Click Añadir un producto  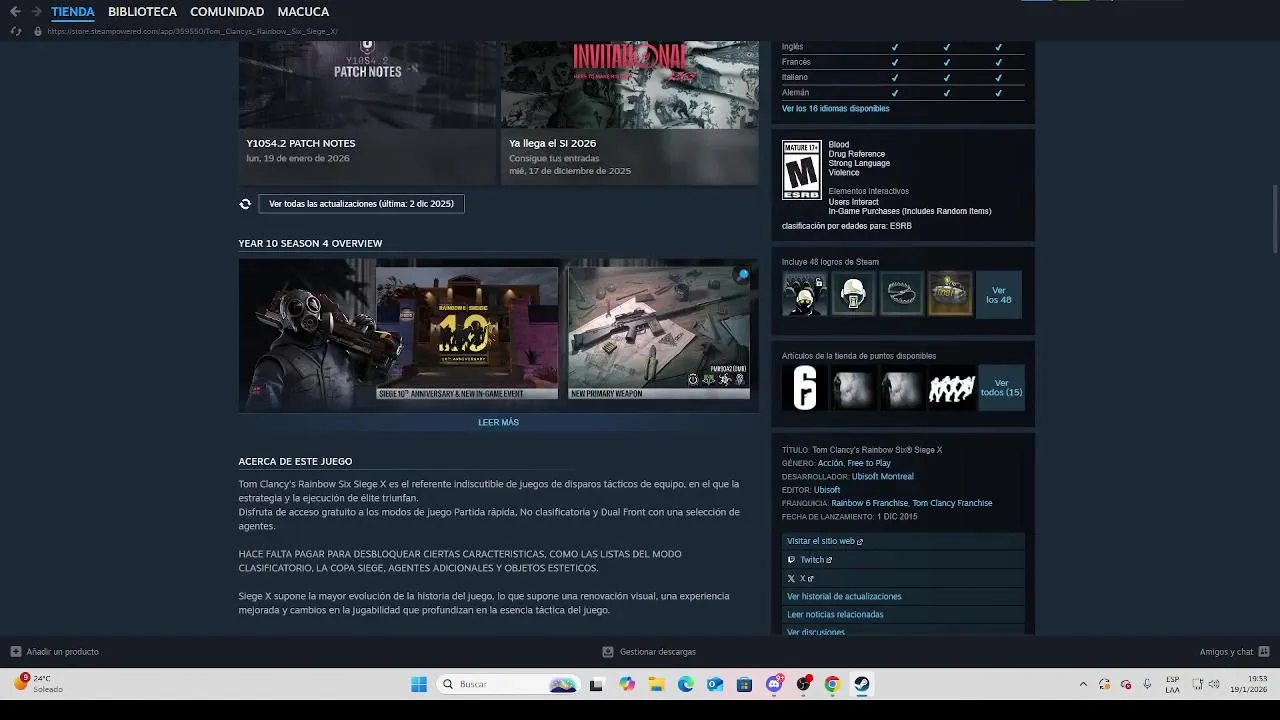point(62,652)
